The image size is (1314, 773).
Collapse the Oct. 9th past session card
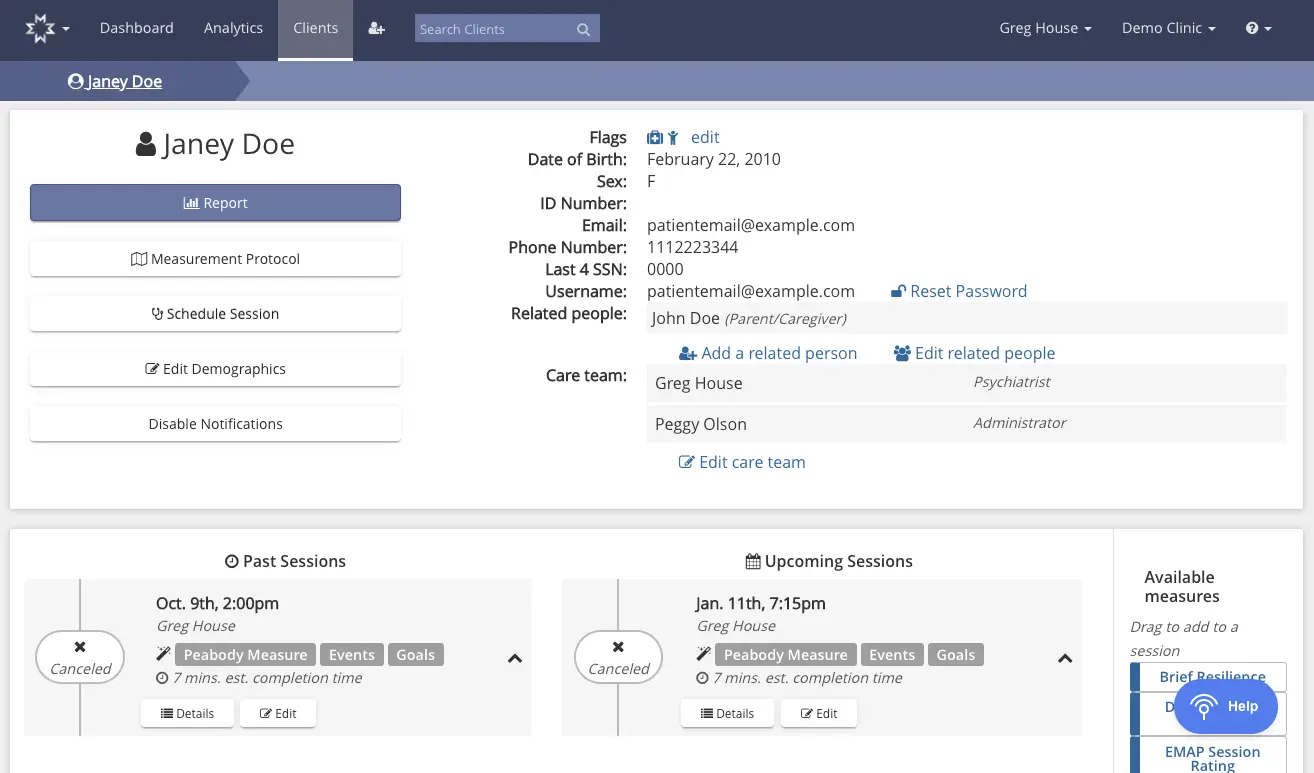[514, 658]
